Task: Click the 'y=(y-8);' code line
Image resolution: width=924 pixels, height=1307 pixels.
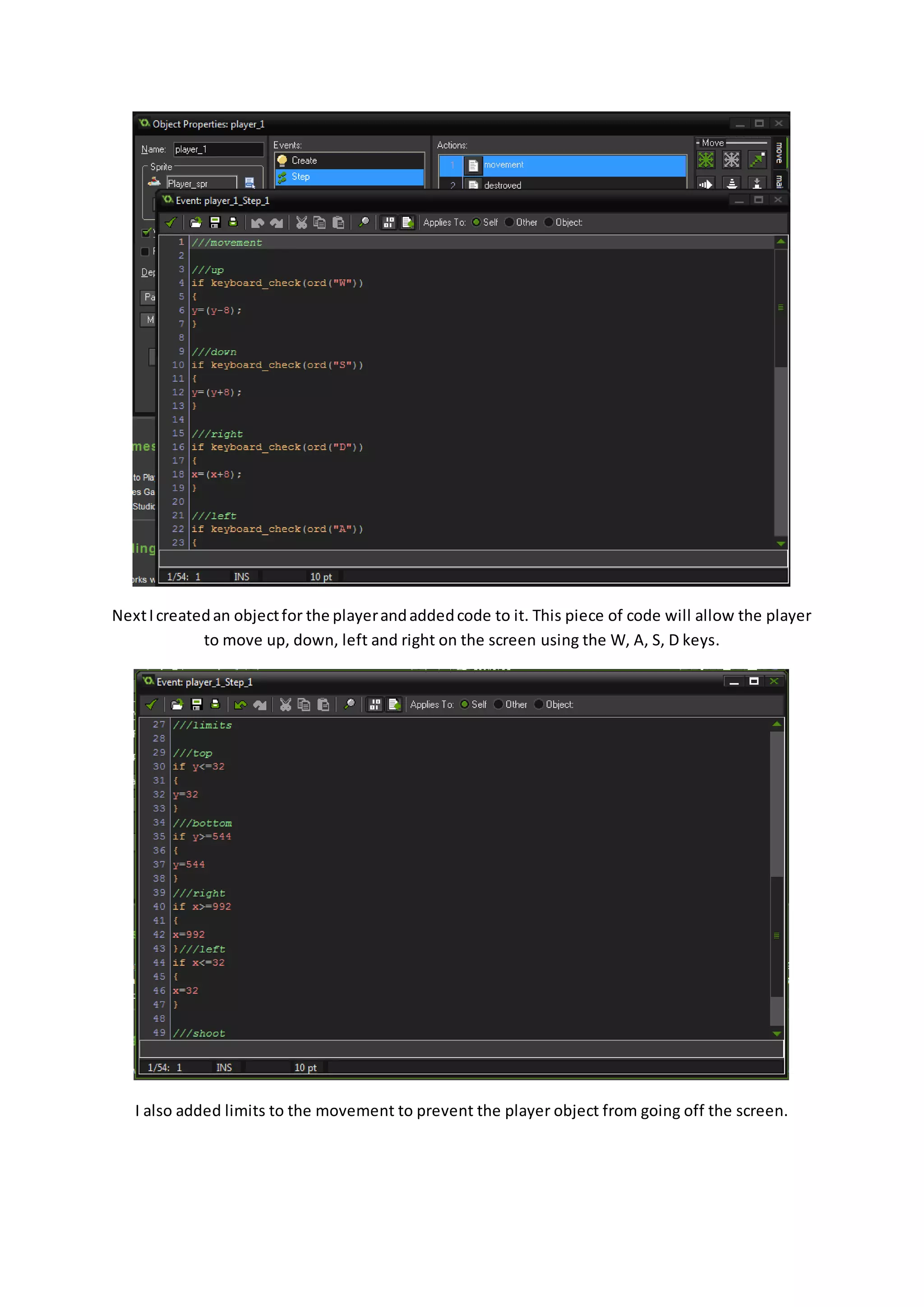Action: pyautogui.click(x=216, y=310)
